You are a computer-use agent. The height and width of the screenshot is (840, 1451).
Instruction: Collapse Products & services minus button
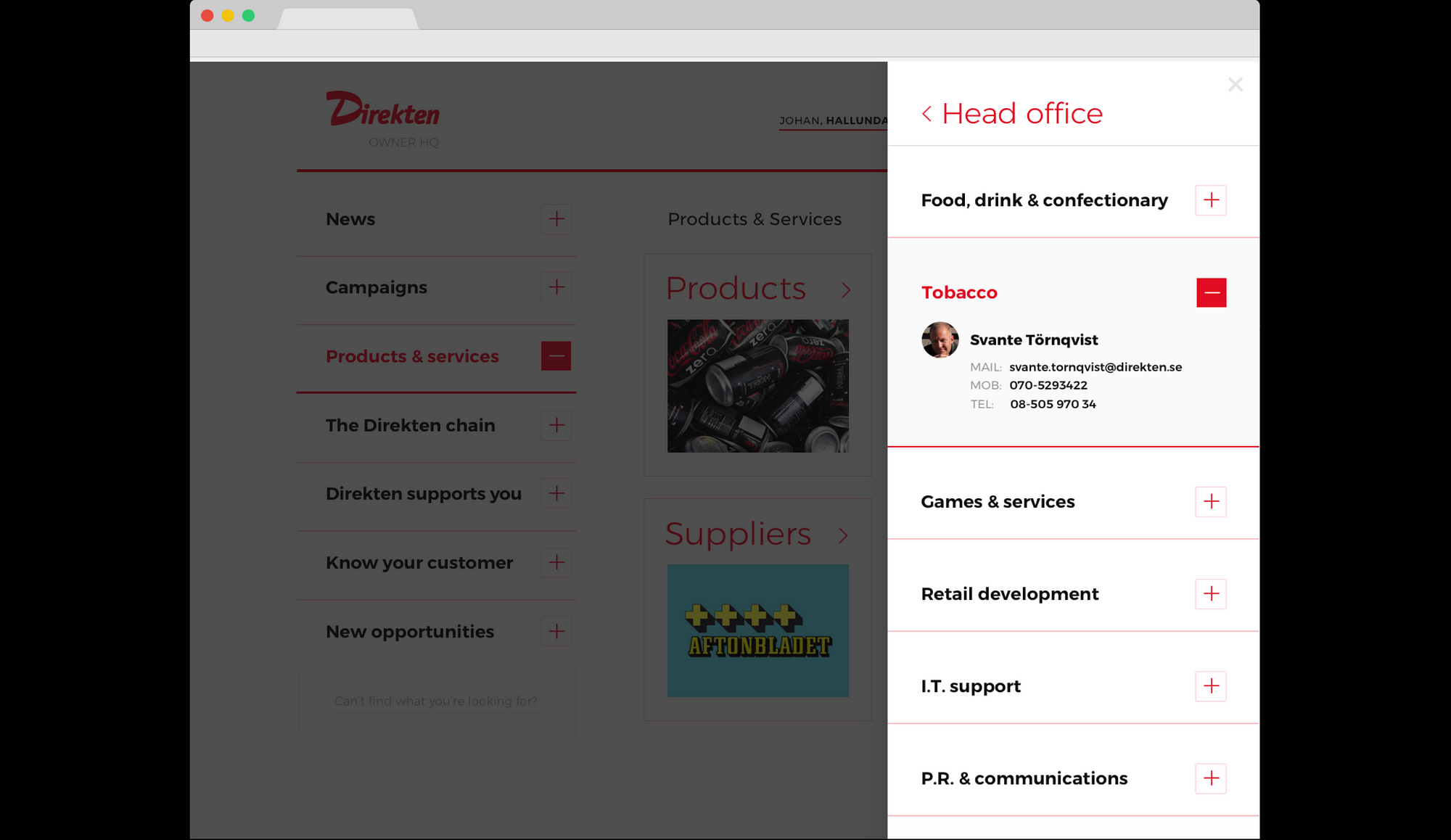click(556, 356)
